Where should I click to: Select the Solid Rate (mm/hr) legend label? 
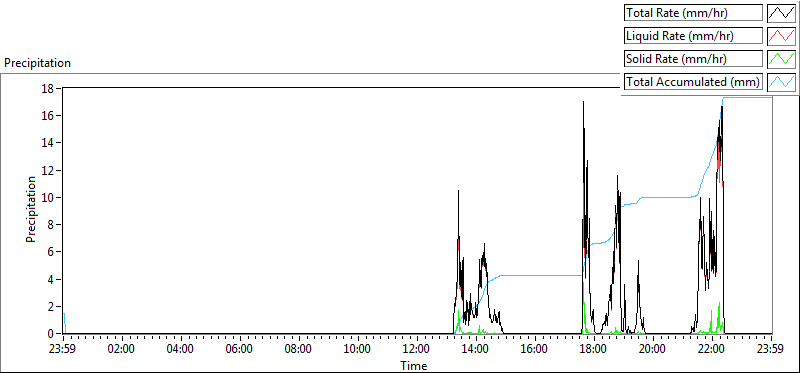(693, 59)
